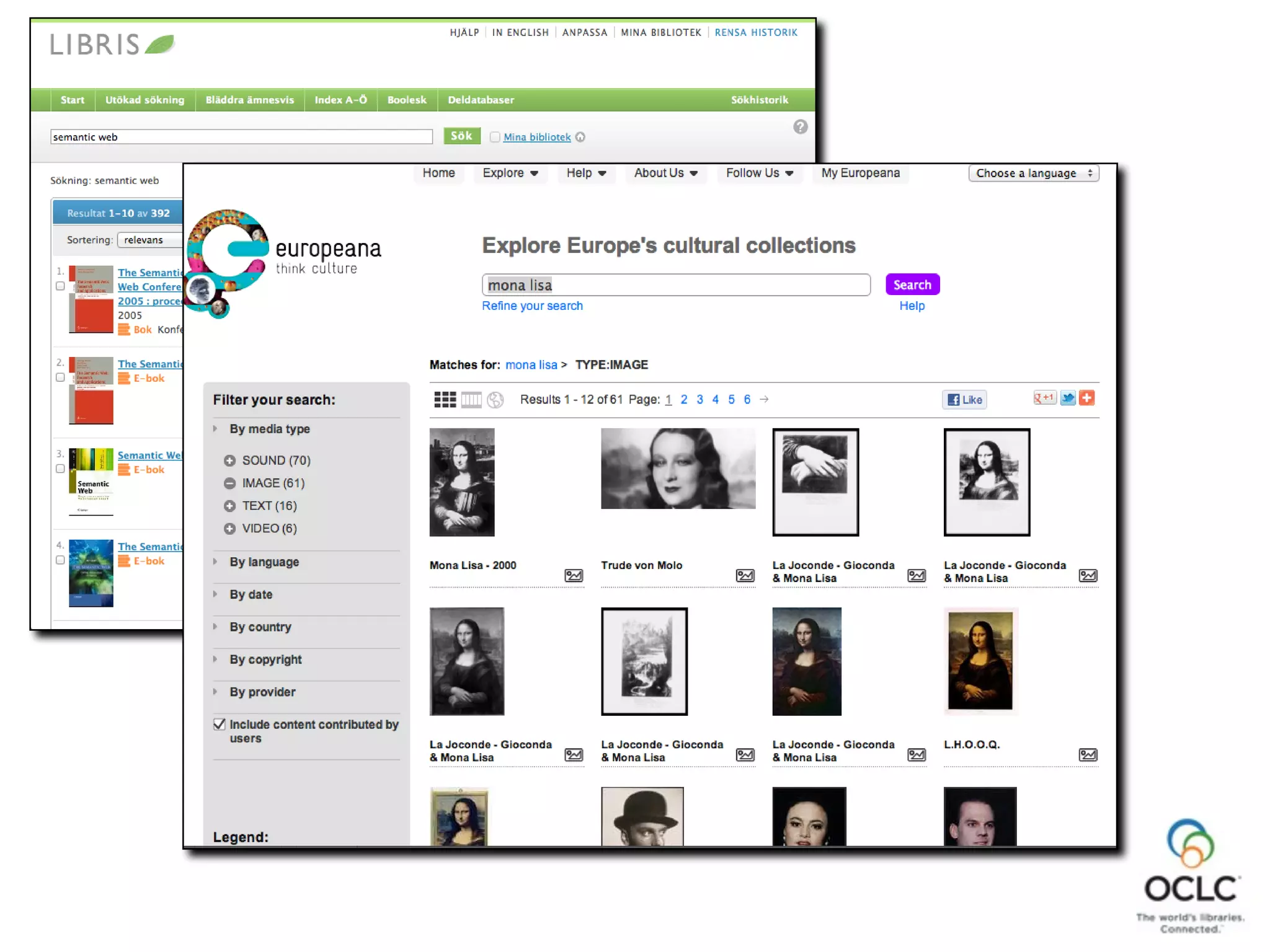1270x952 pixels.
Task: Open the Mona Lisa - 2000 thumbnail
Action: click(x=462, y=482)
